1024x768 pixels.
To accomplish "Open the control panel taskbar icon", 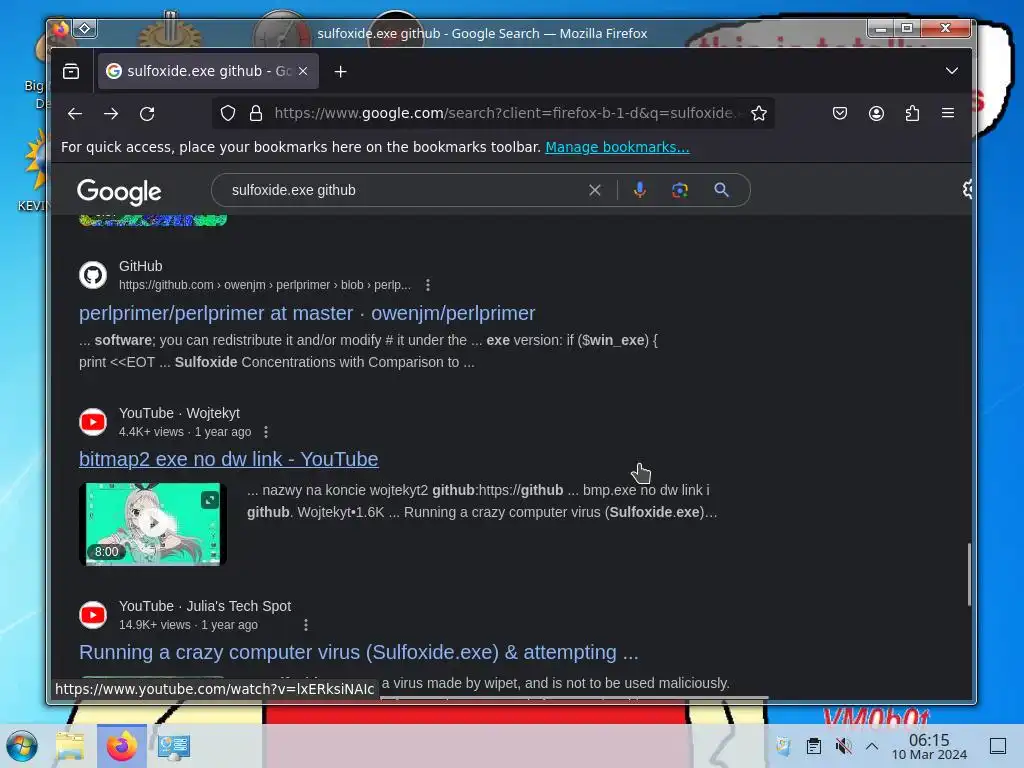I will tap(173, 746).
